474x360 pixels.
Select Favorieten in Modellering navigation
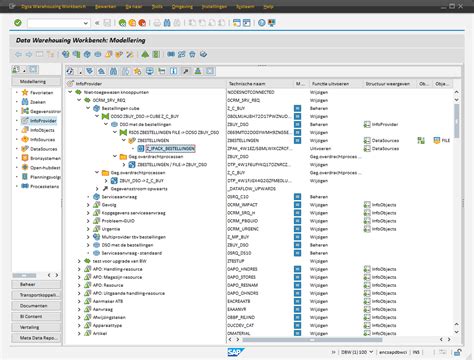coord(41,92)
